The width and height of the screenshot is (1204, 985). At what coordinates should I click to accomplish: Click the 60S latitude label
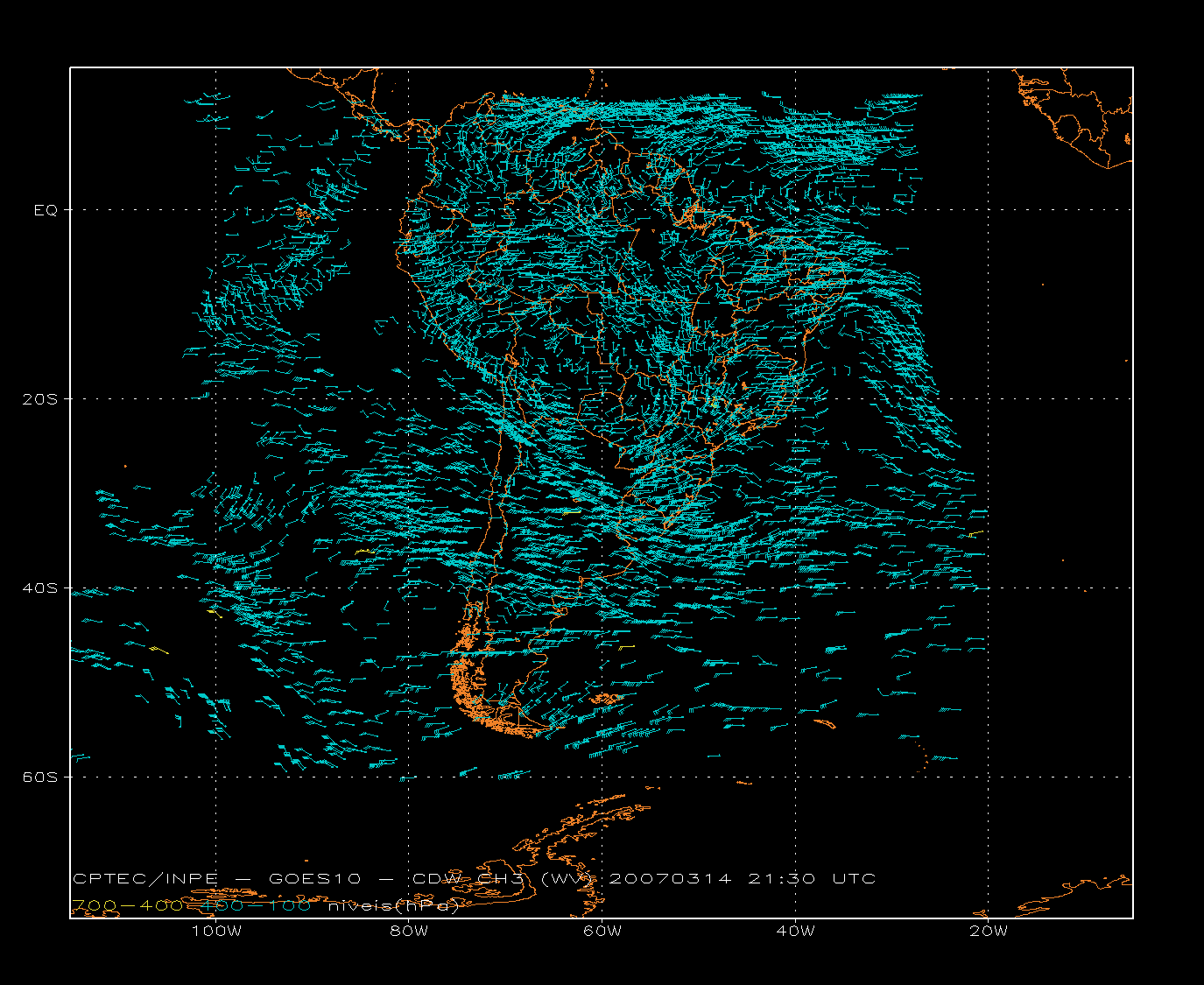pyautogui.click(x=39, y=777)
